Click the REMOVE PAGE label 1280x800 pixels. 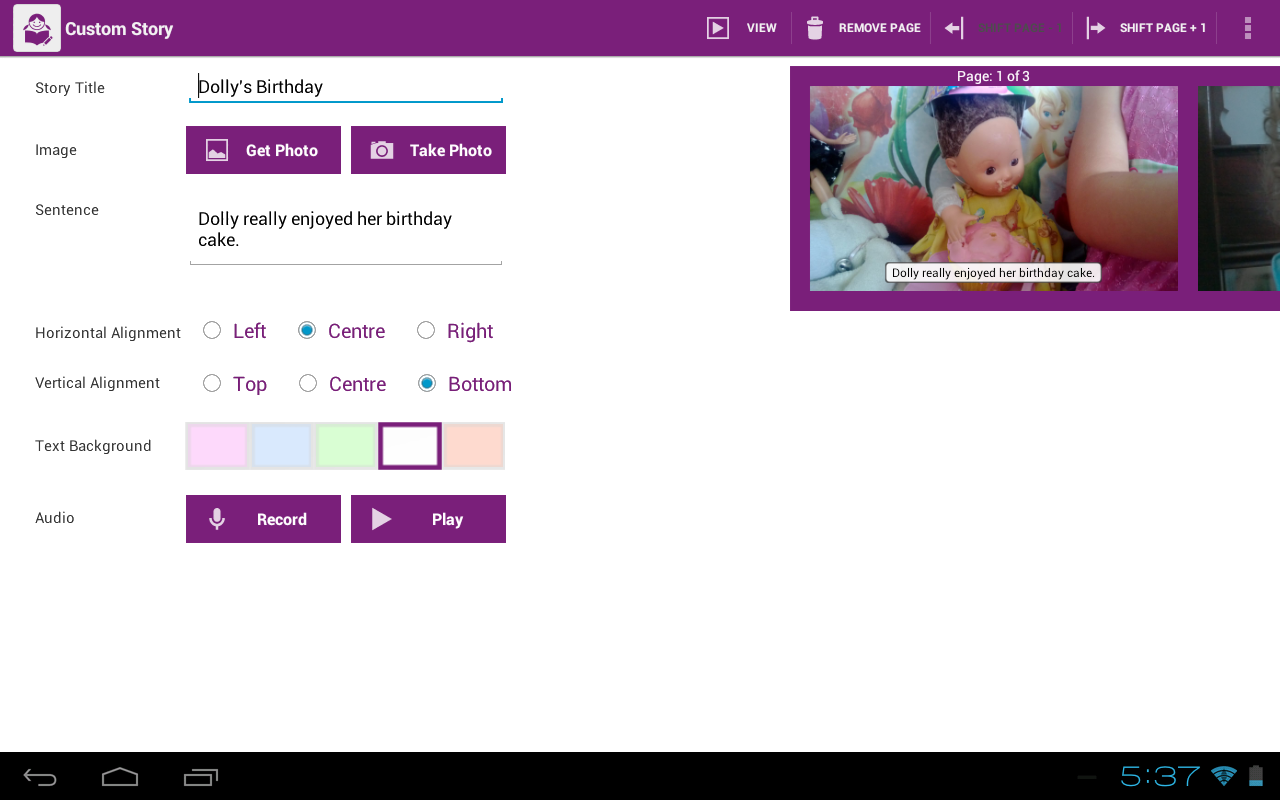[880, 28]
